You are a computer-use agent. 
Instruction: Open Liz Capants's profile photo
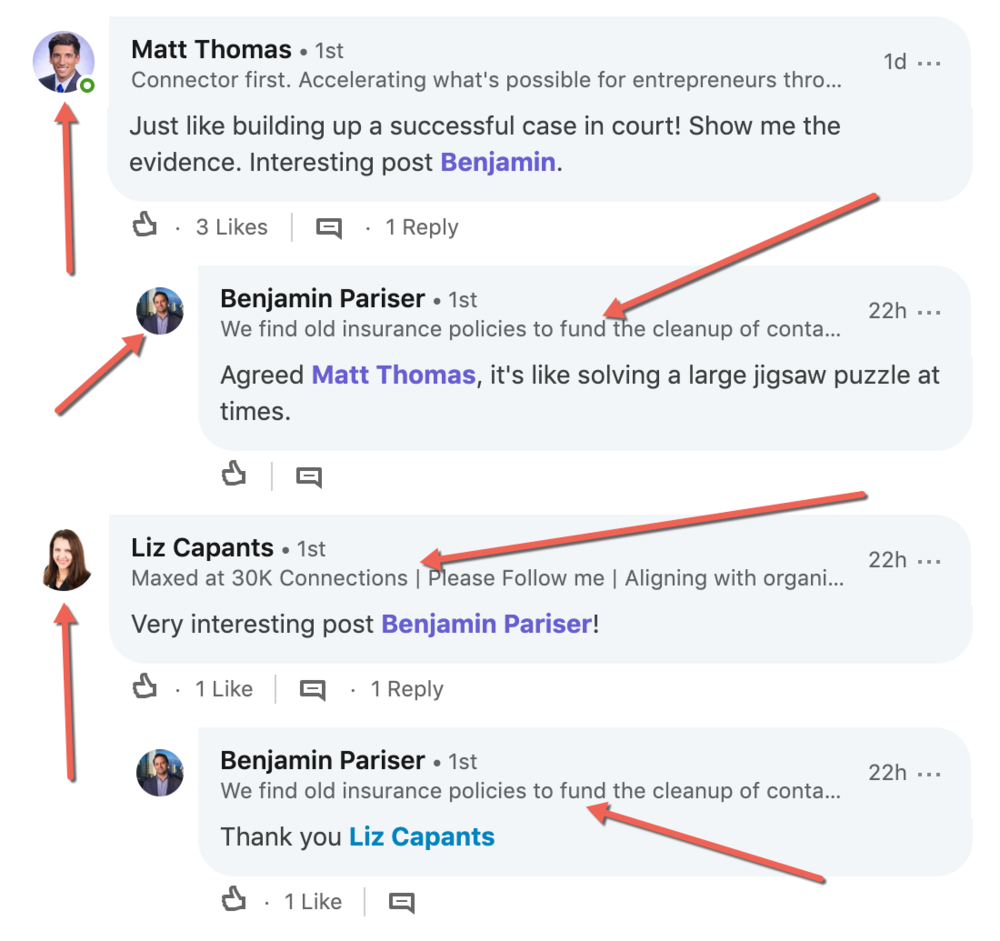click(66, 561)
